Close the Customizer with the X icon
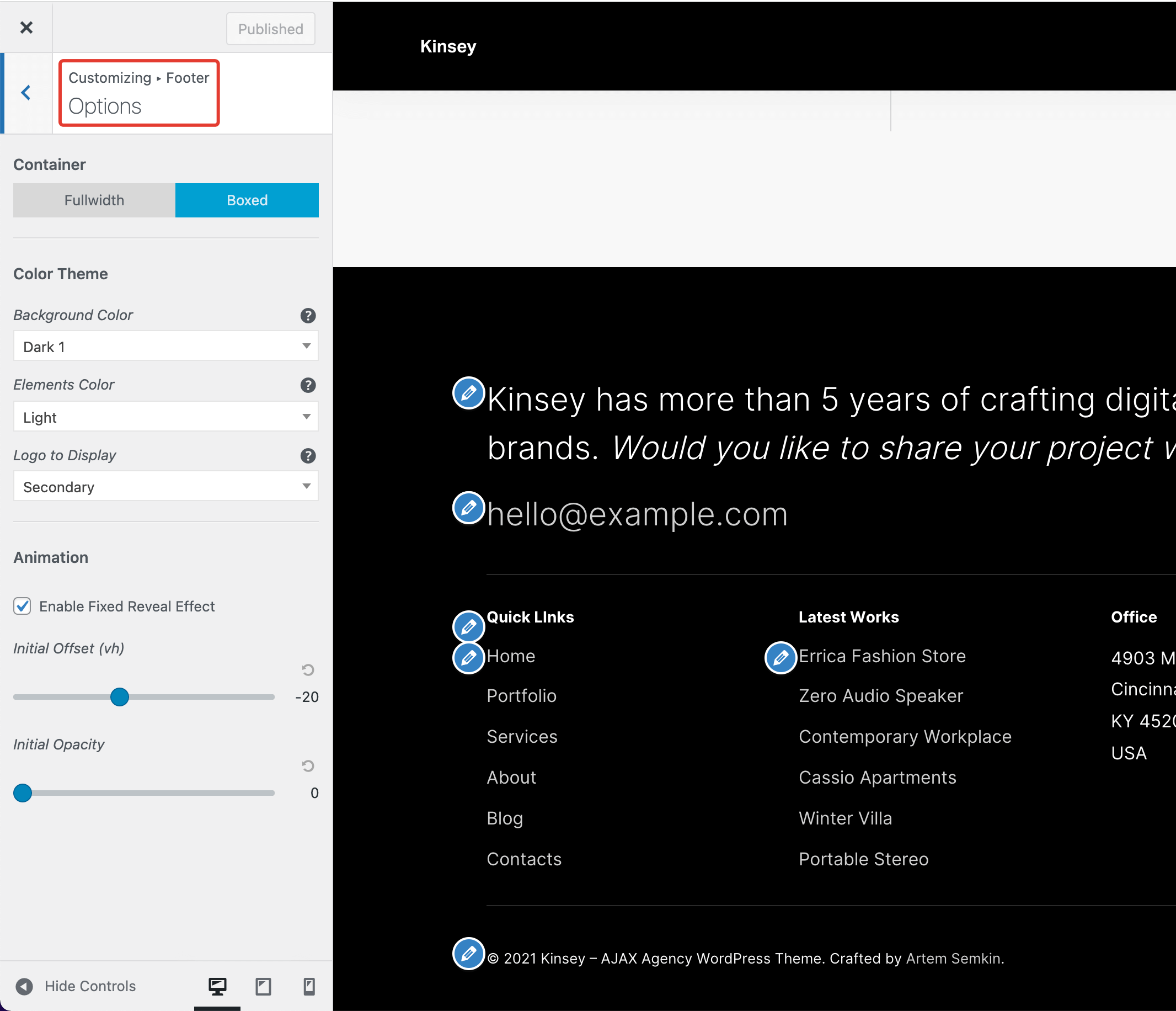 [x=26, y=27]
